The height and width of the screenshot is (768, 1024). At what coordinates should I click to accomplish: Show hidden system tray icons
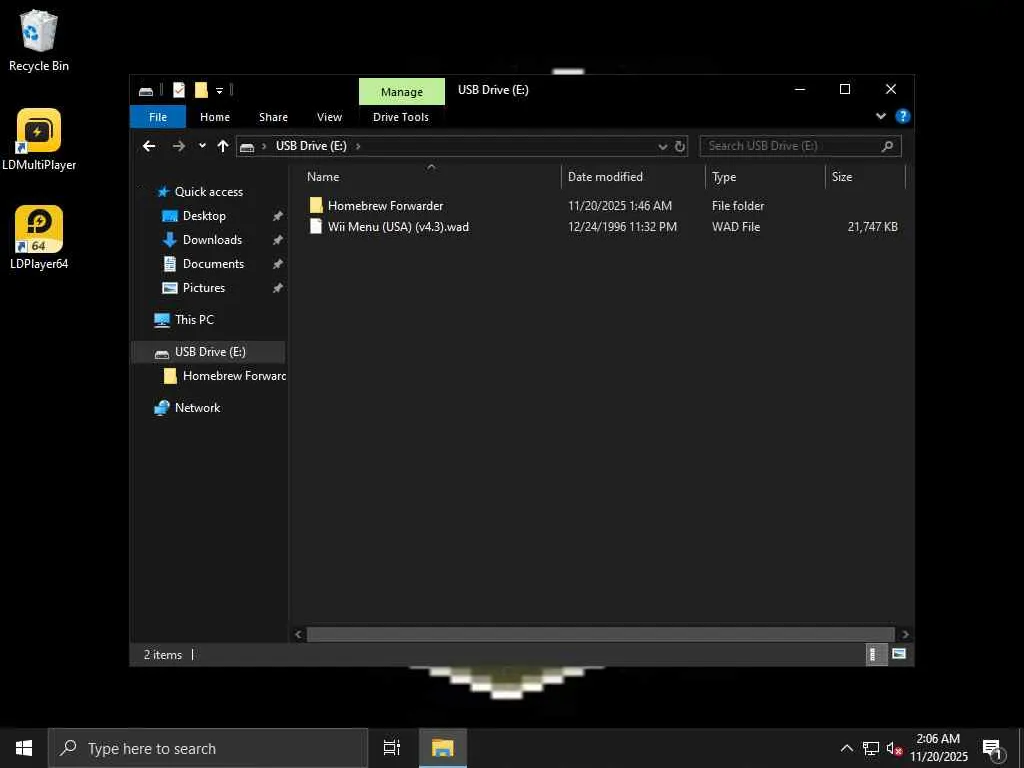(x=846, y=748)
